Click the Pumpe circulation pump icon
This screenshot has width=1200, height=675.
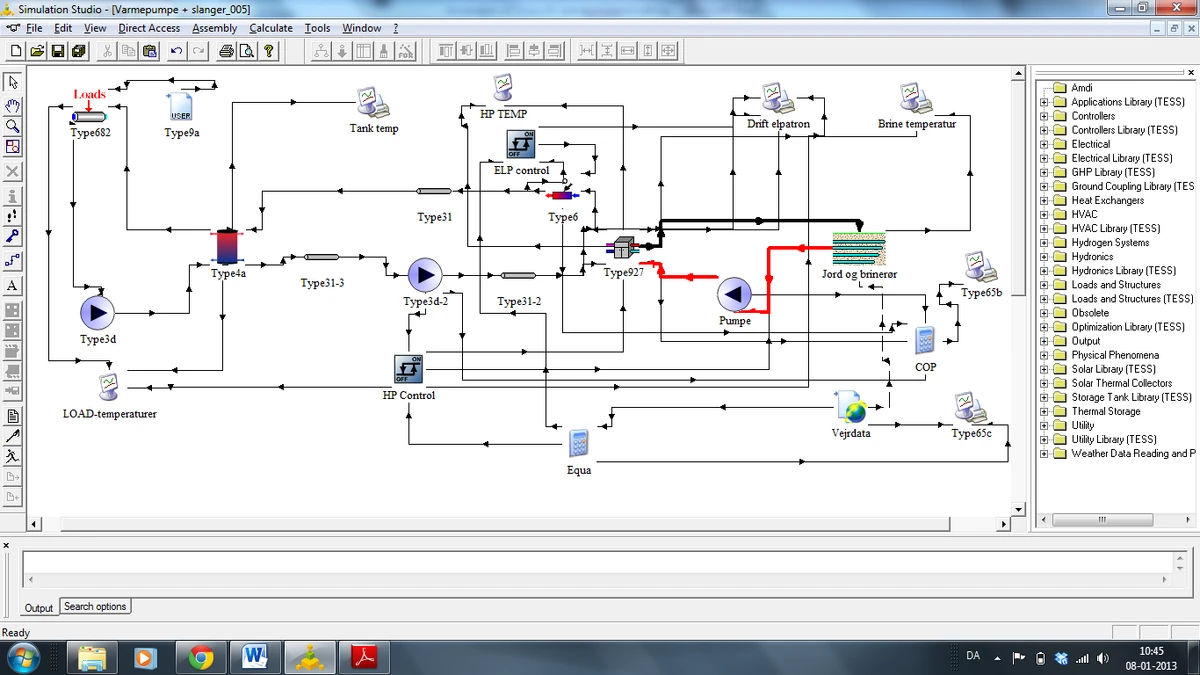pos(734,295)
